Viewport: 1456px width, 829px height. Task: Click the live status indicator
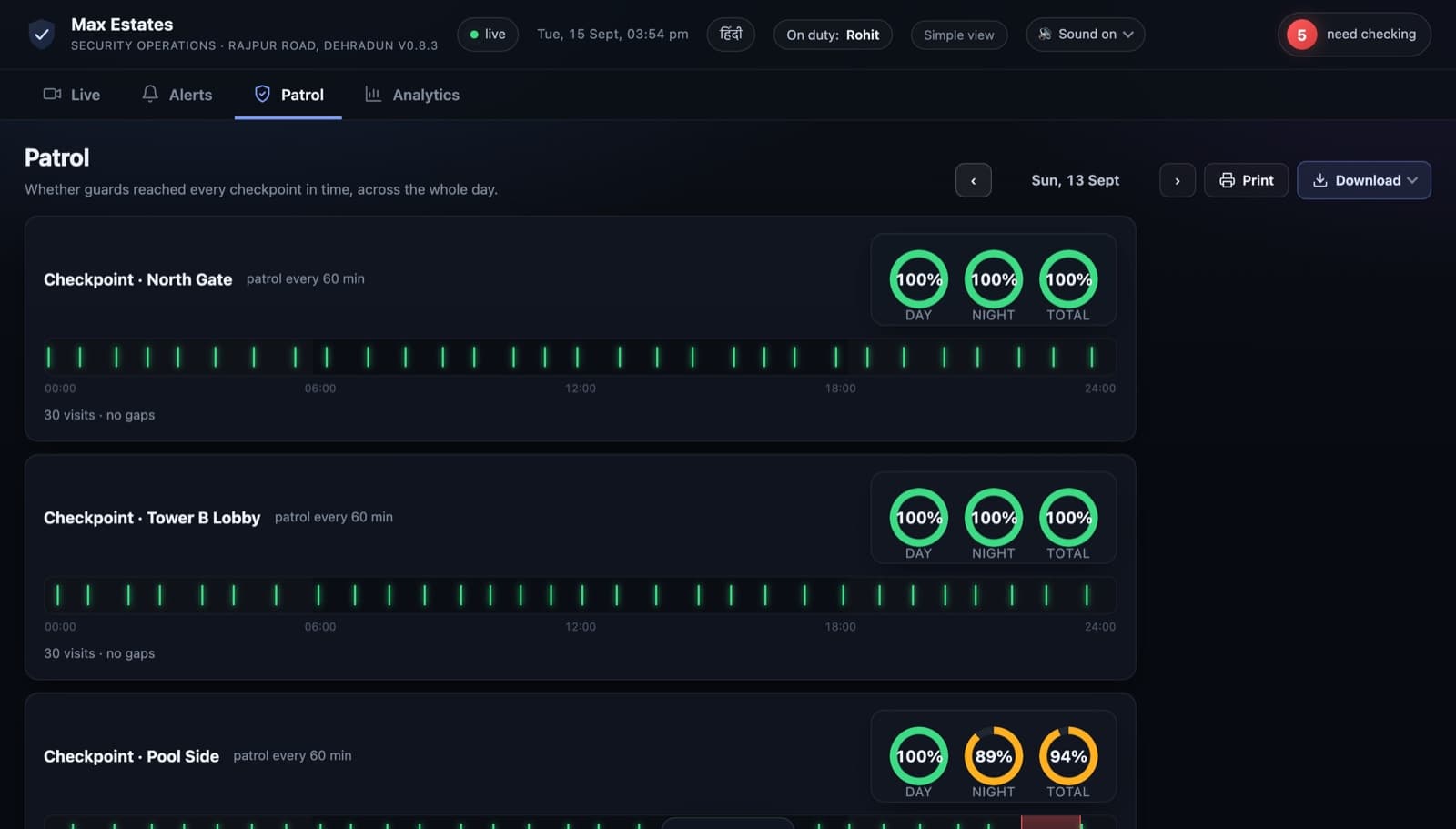488,35
